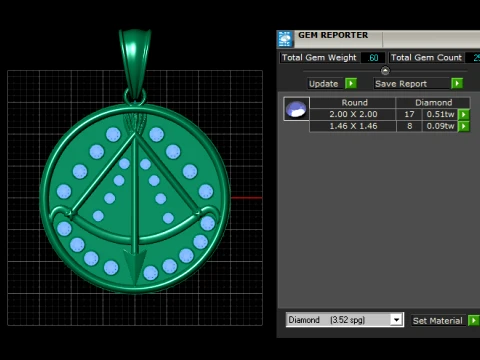
Task: Click the pendant bail at top of model
Action: point(135,63)
